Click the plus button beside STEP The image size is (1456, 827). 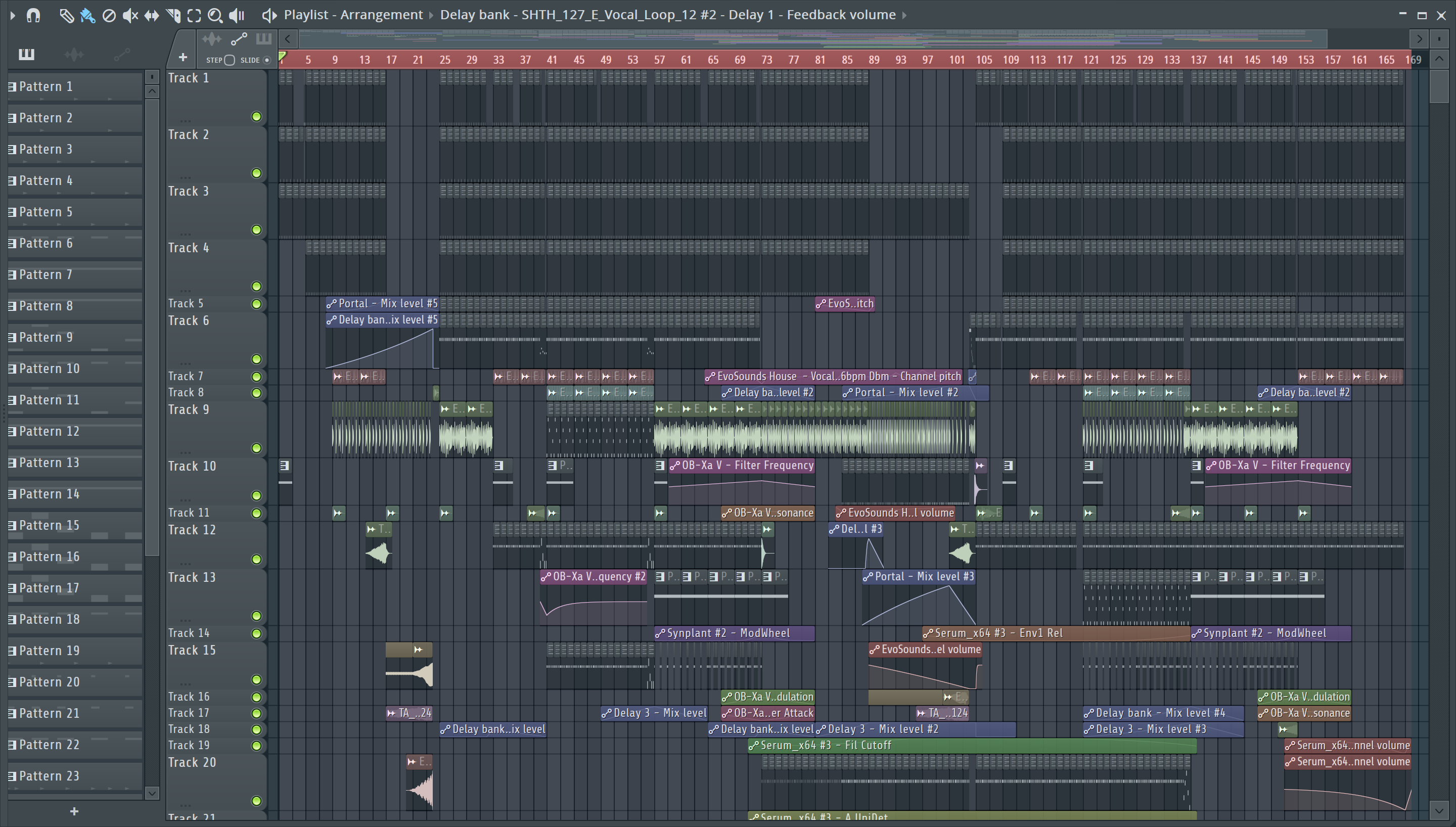[183, 57]
